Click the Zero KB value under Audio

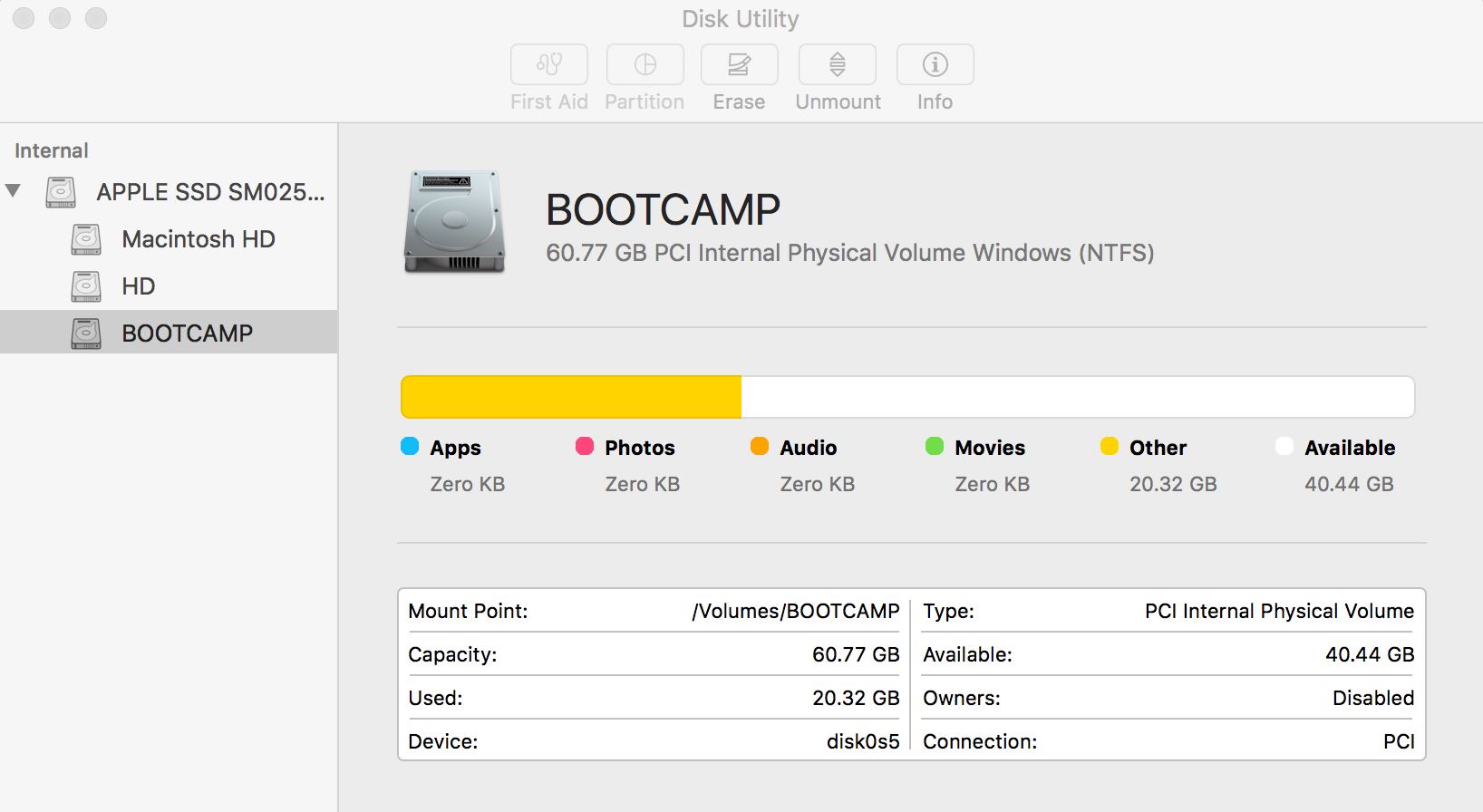818,484
